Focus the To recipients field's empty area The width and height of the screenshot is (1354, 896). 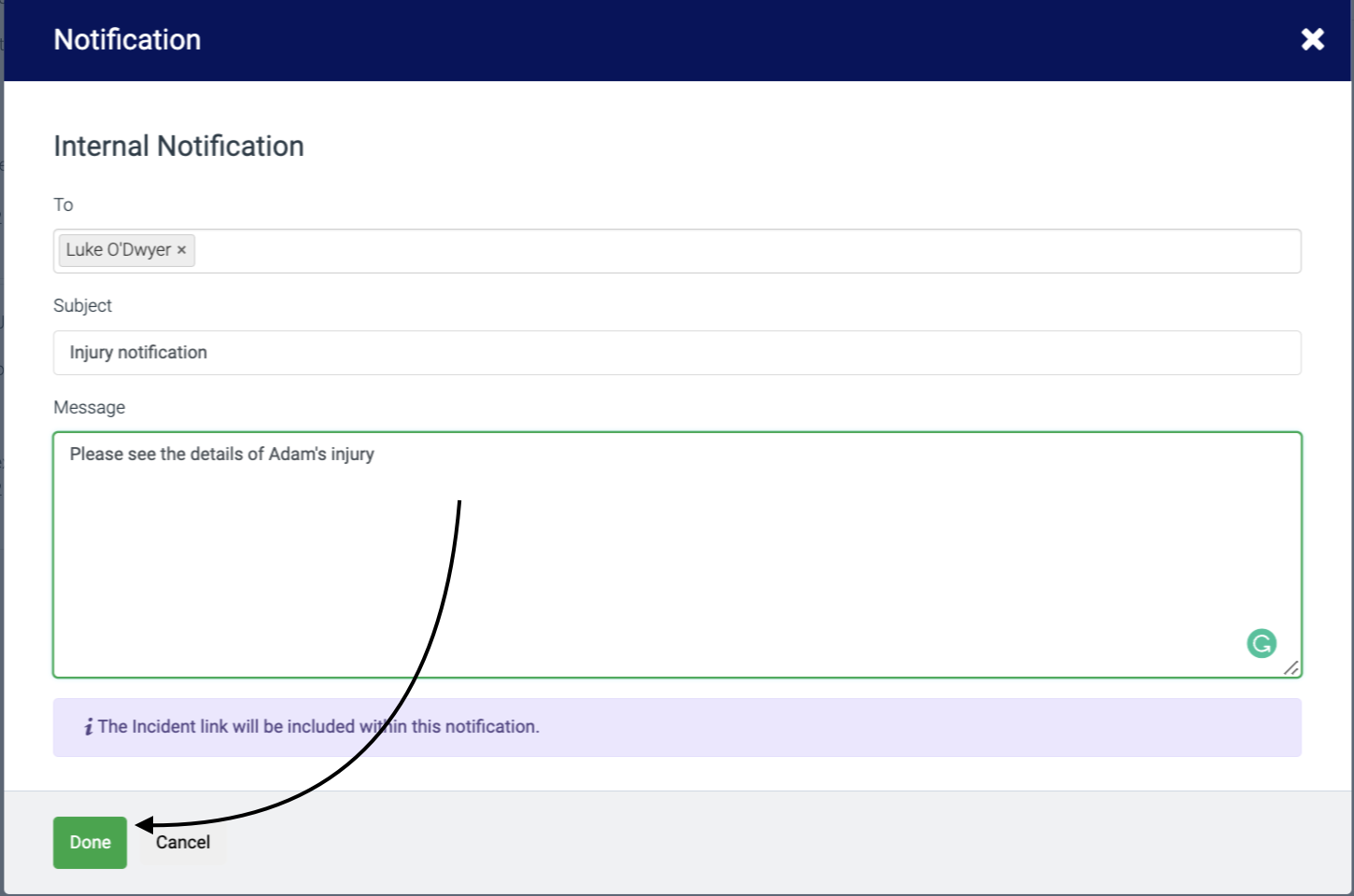[x=747, y=251]
